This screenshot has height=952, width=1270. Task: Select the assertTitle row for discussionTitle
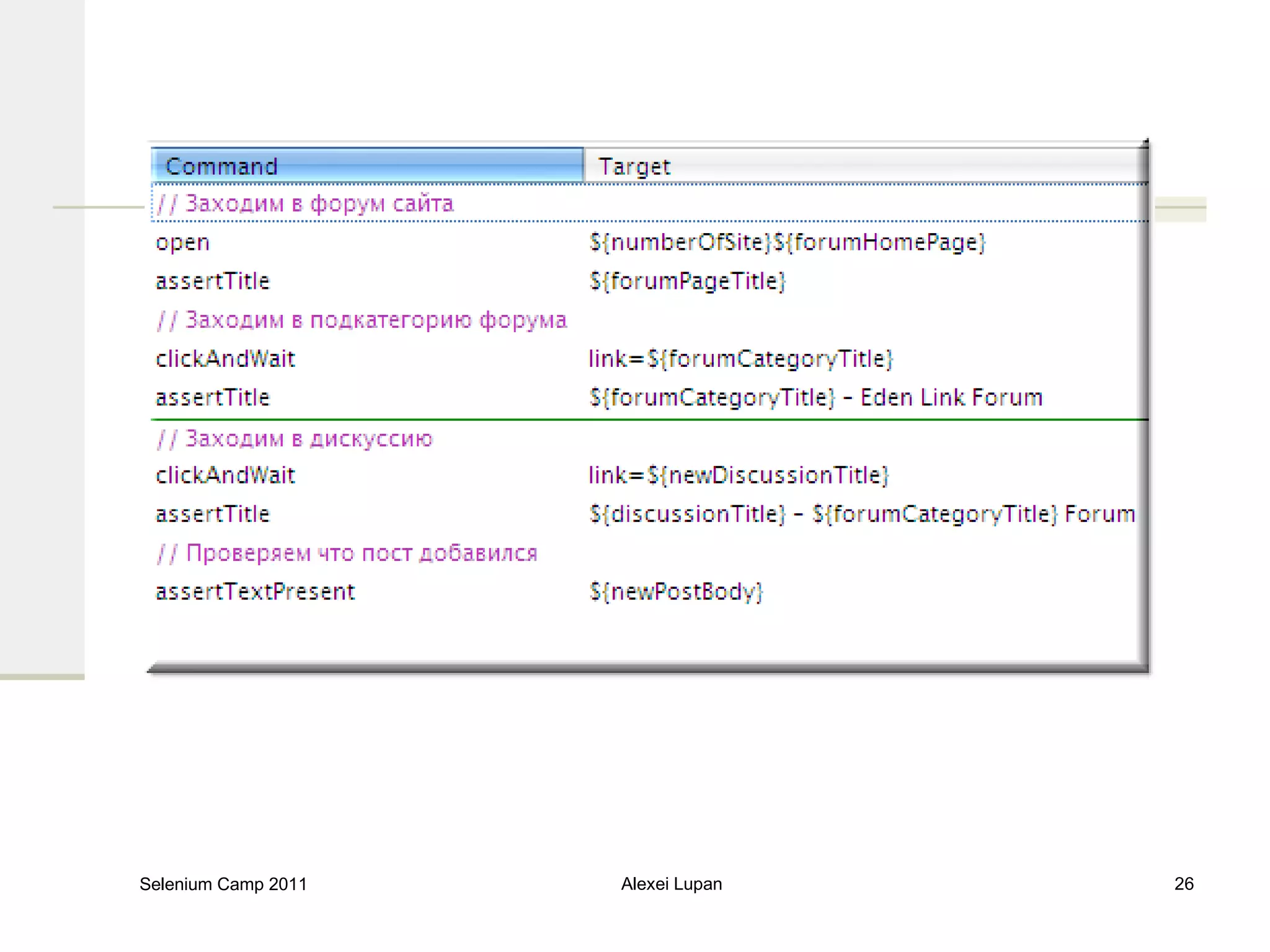point(213,514)
